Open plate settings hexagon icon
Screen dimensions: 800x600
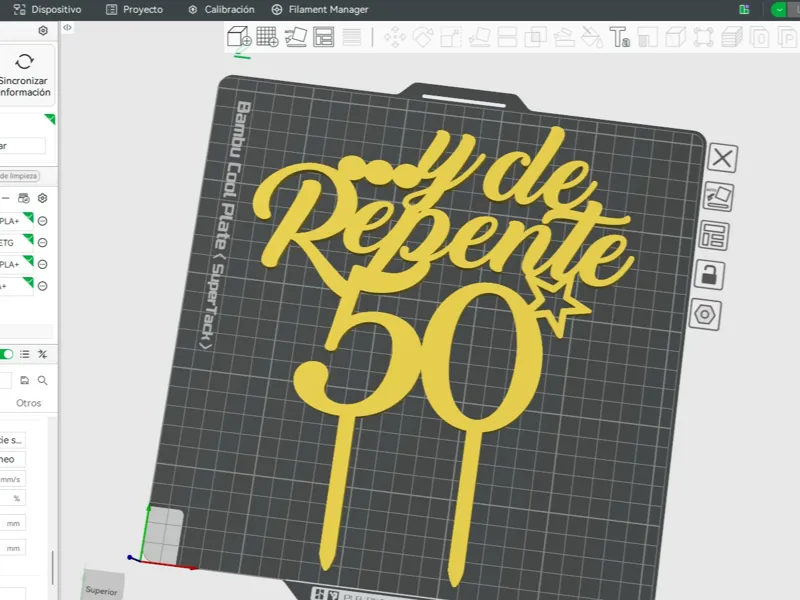pyautogui.click(x=705, y=314)
